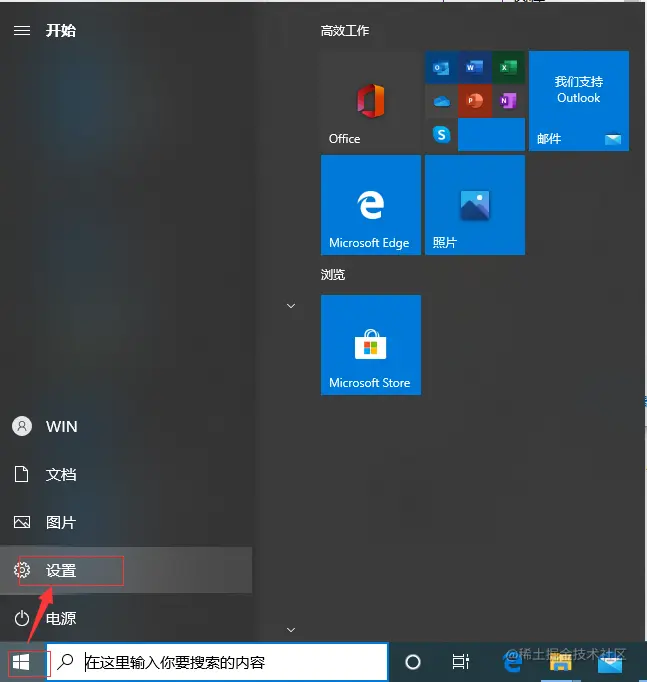Open the 文档 documents folder
The width and height of the screenshot is (647, 682).
pos(126,474)
